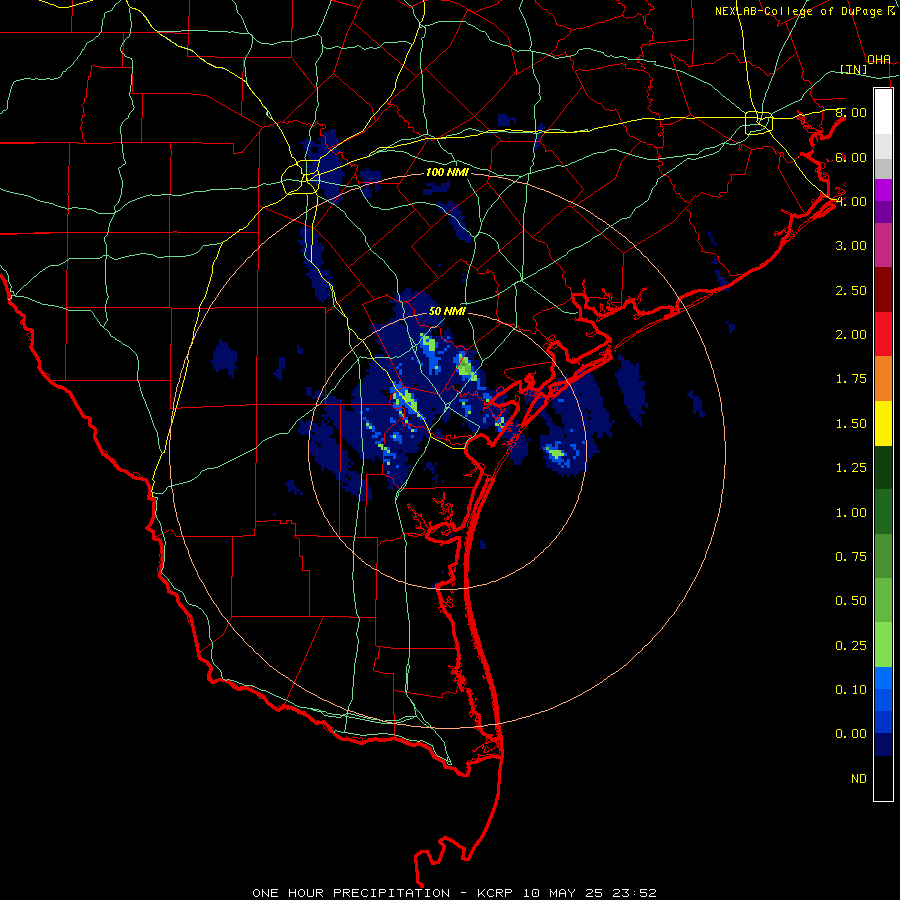Pick the dark red swatch beside 2.50
The width and height of the screenshot is (900, 900).
883,290
